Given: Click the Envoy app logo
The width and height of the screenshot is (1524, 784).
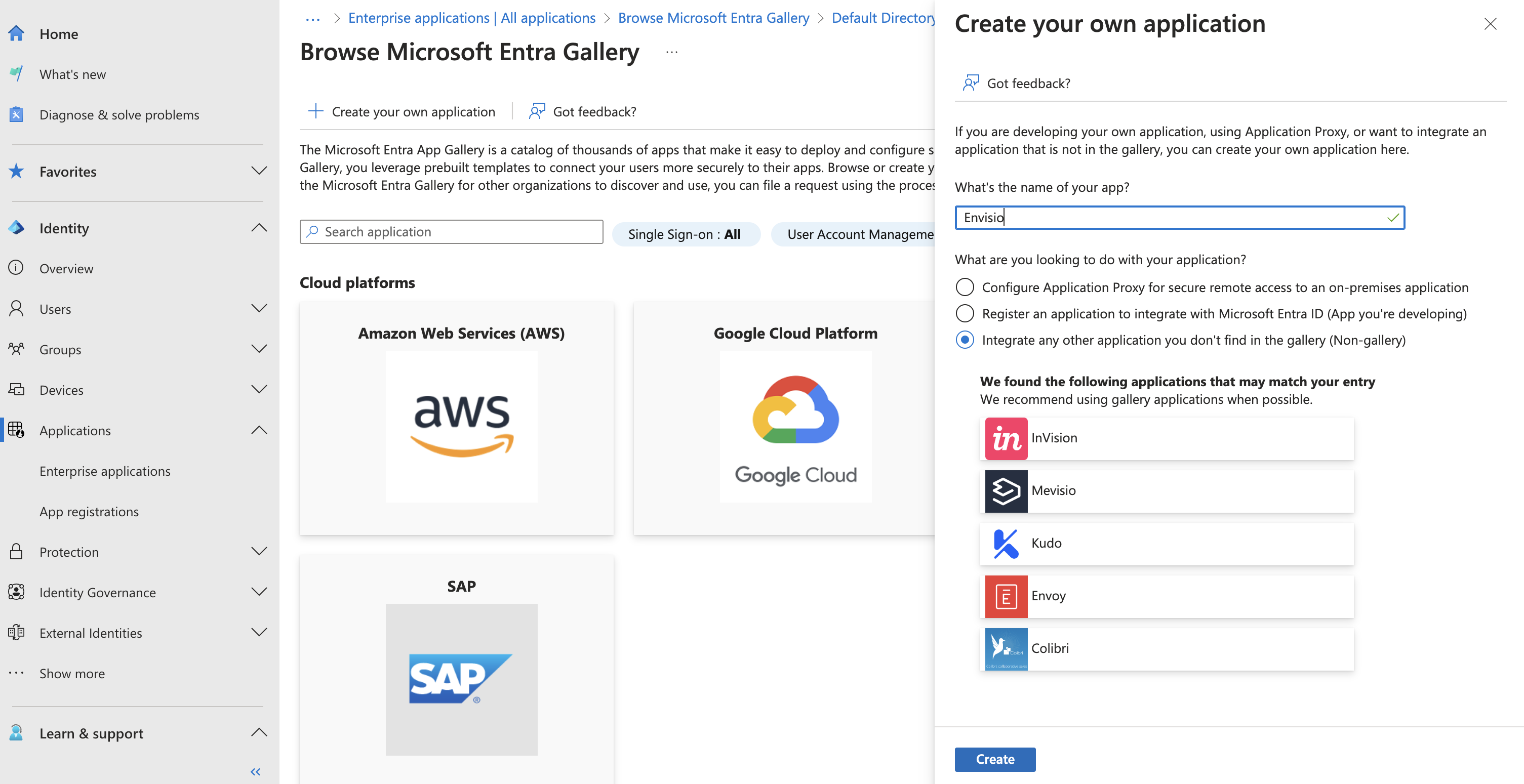Looking at the screenshot, I should (x=1006, y=596).
